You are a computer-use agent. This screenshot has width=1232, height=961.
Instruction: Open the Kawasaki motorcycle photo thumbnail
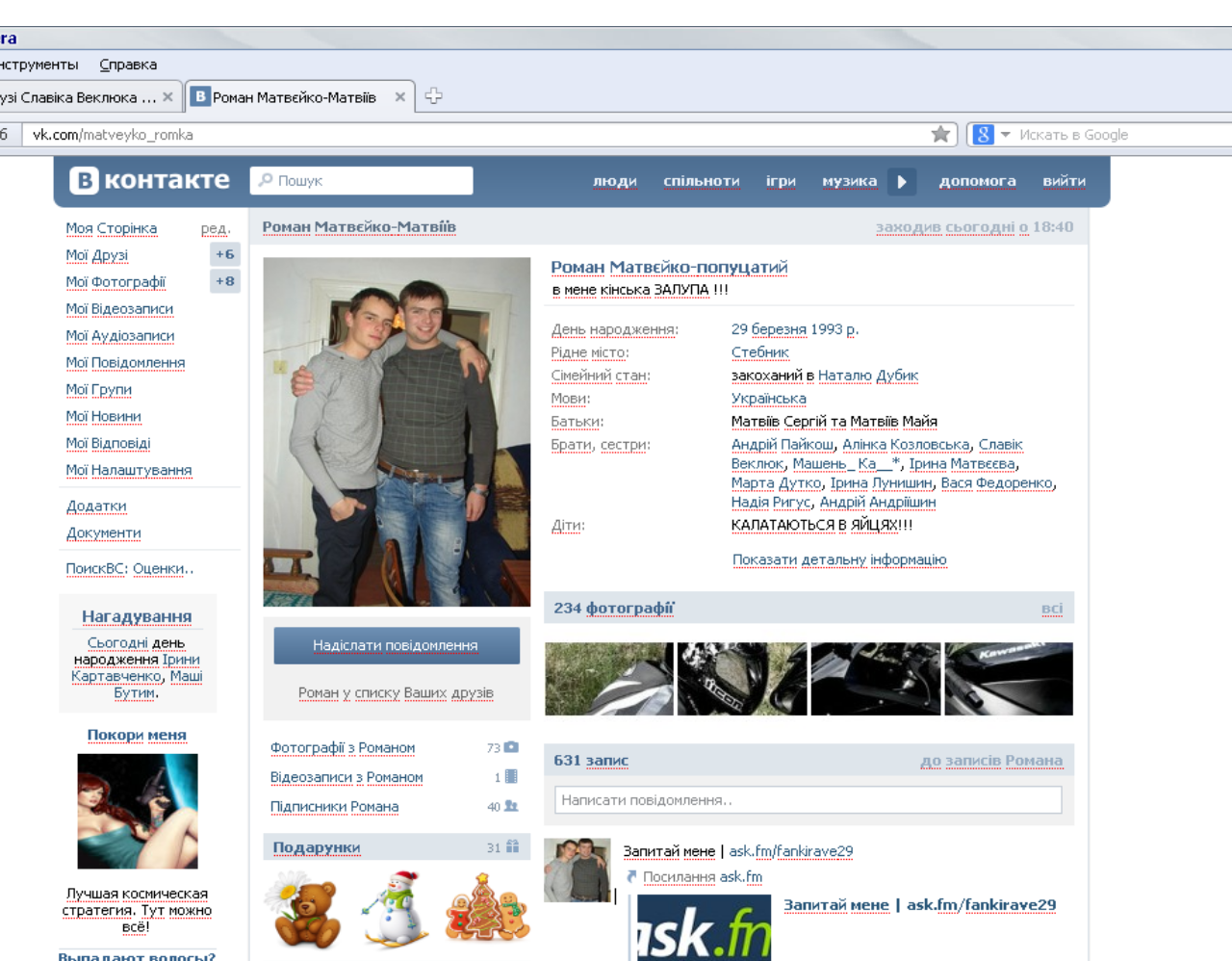1009,679
